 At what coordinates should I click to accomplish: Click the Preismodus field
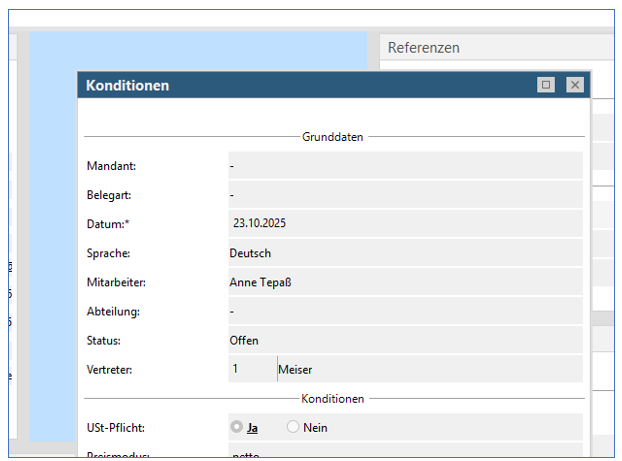405,453
